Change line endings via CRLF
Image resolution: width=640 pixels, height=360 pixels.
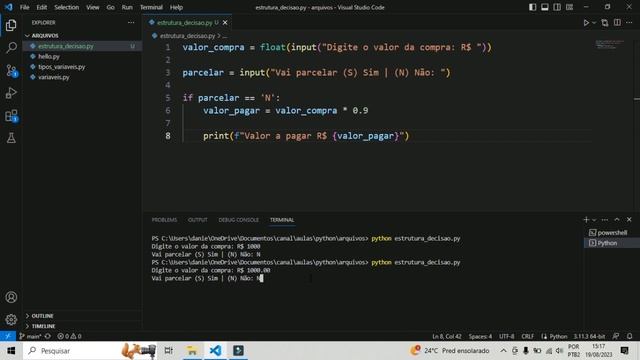coord(527,336)
